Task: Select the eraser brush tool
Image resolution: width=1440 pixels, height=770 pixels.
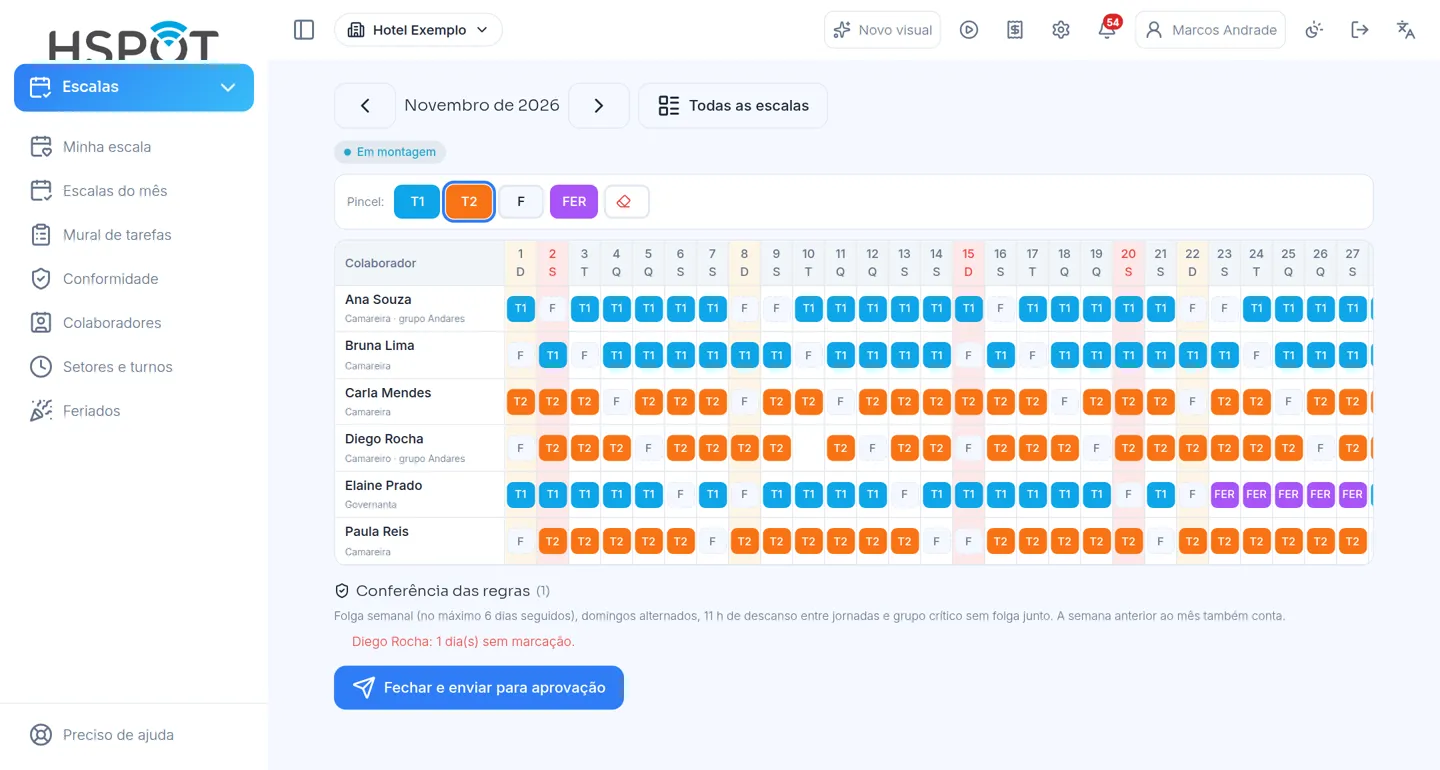Action: [x=627, y=201]
